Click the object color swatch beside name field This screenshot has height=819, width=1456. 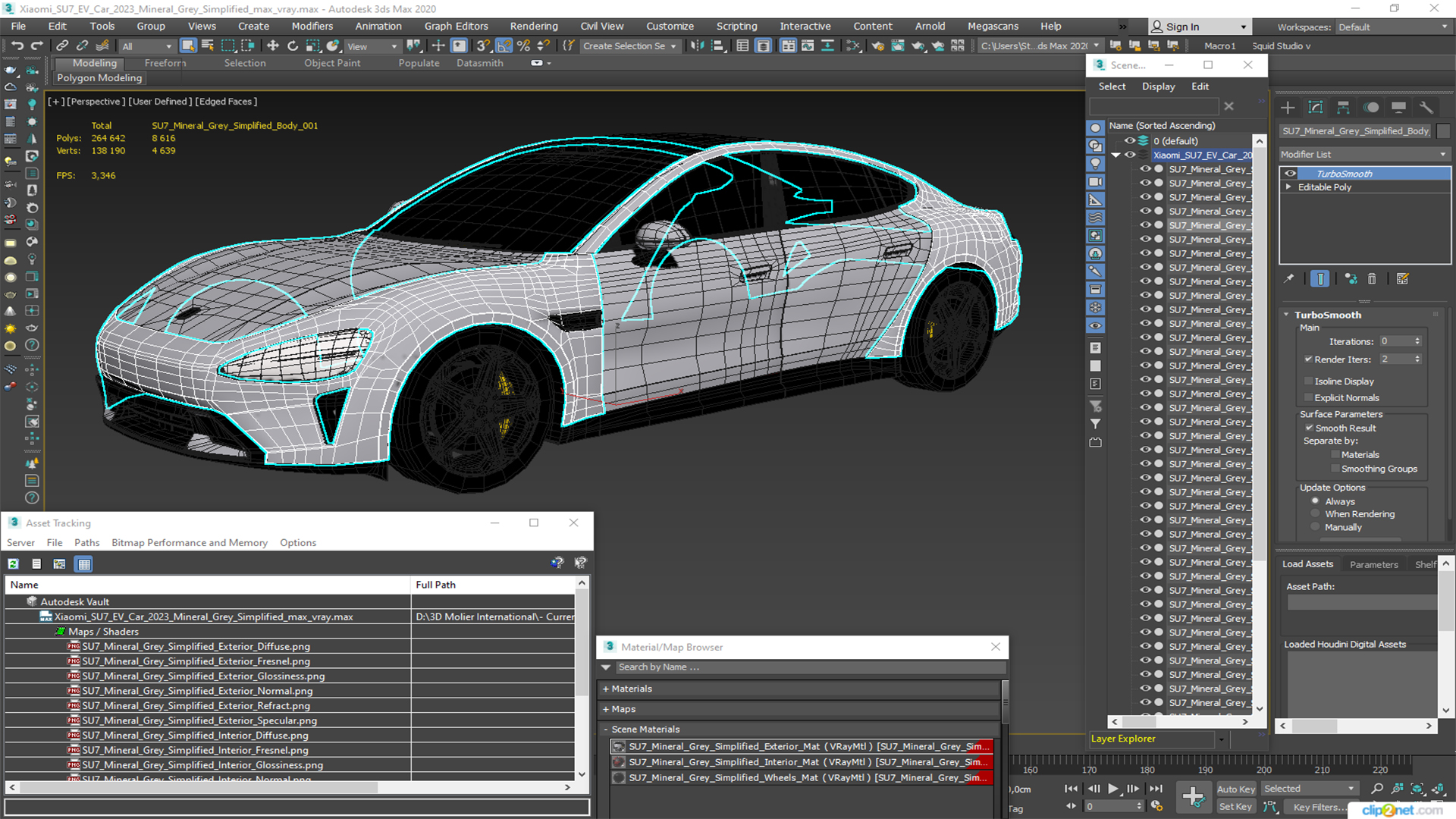click(1442, 131)
